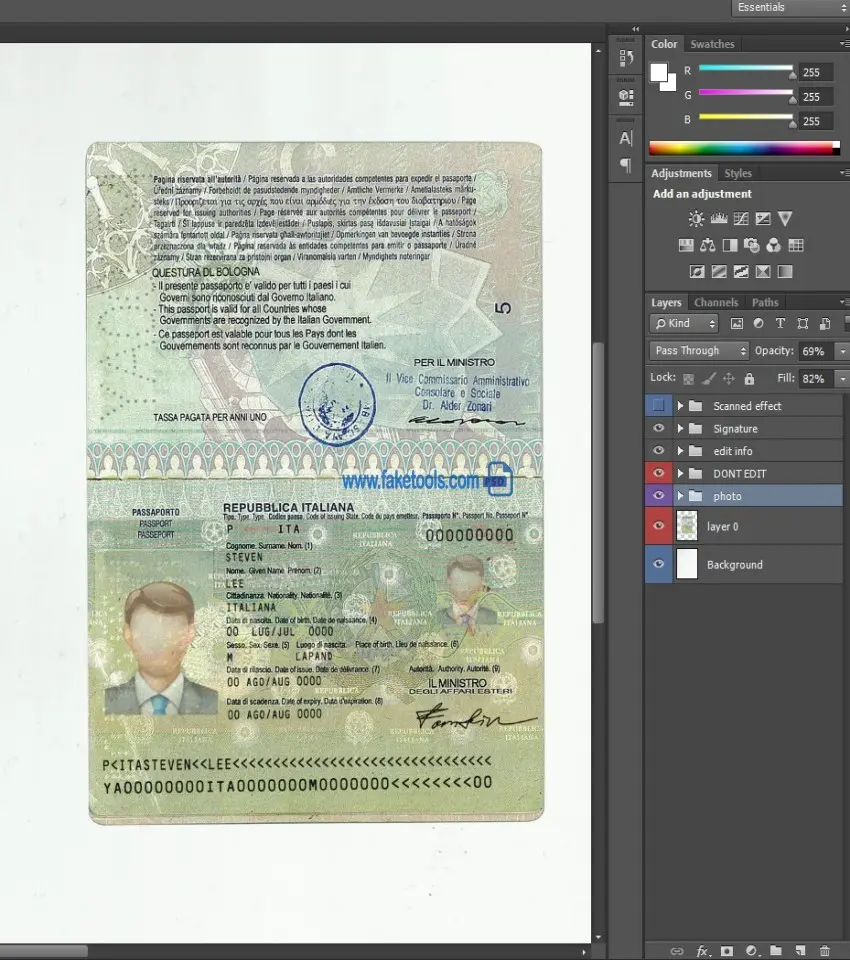This screenshot has height=960, width=850.
Task: Add a Color Balance adjustment
Action: [708, 245]
